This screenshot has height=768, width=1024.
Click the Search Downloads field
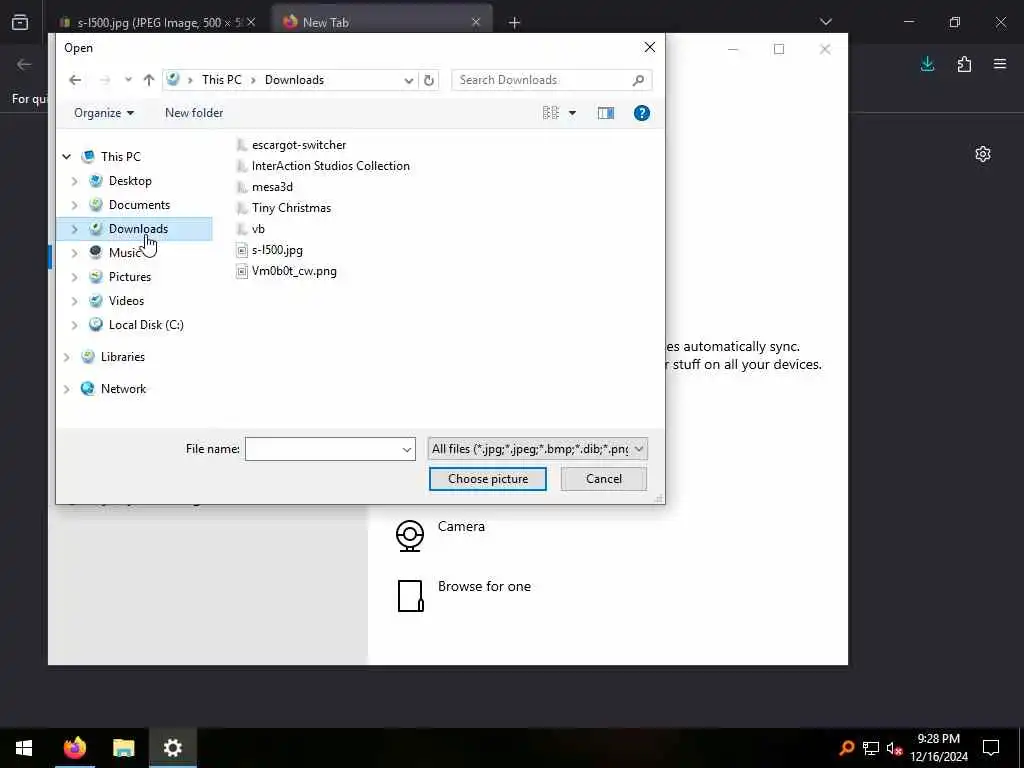(x=552, y=80)
